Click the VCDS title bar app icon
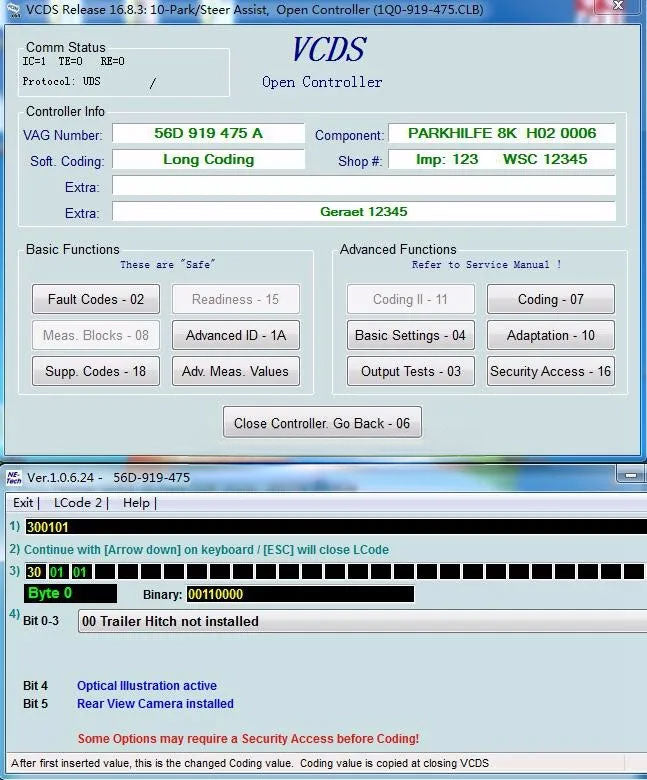Viewport: 647px width, 780px height. pyautogui.click(x=11, y=10)
